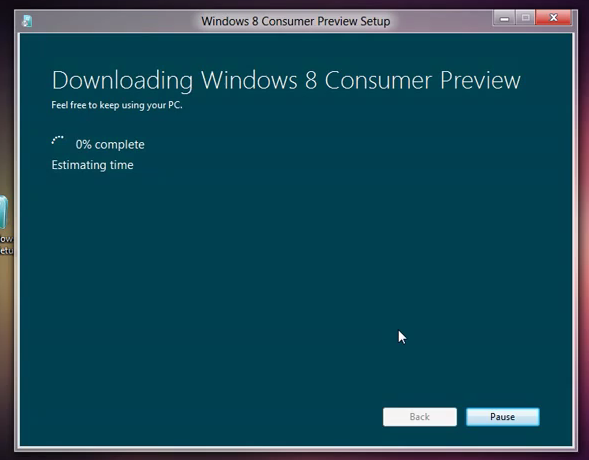Click the "8" in the large heading
The image size is (589, 460).
(311, 80)
